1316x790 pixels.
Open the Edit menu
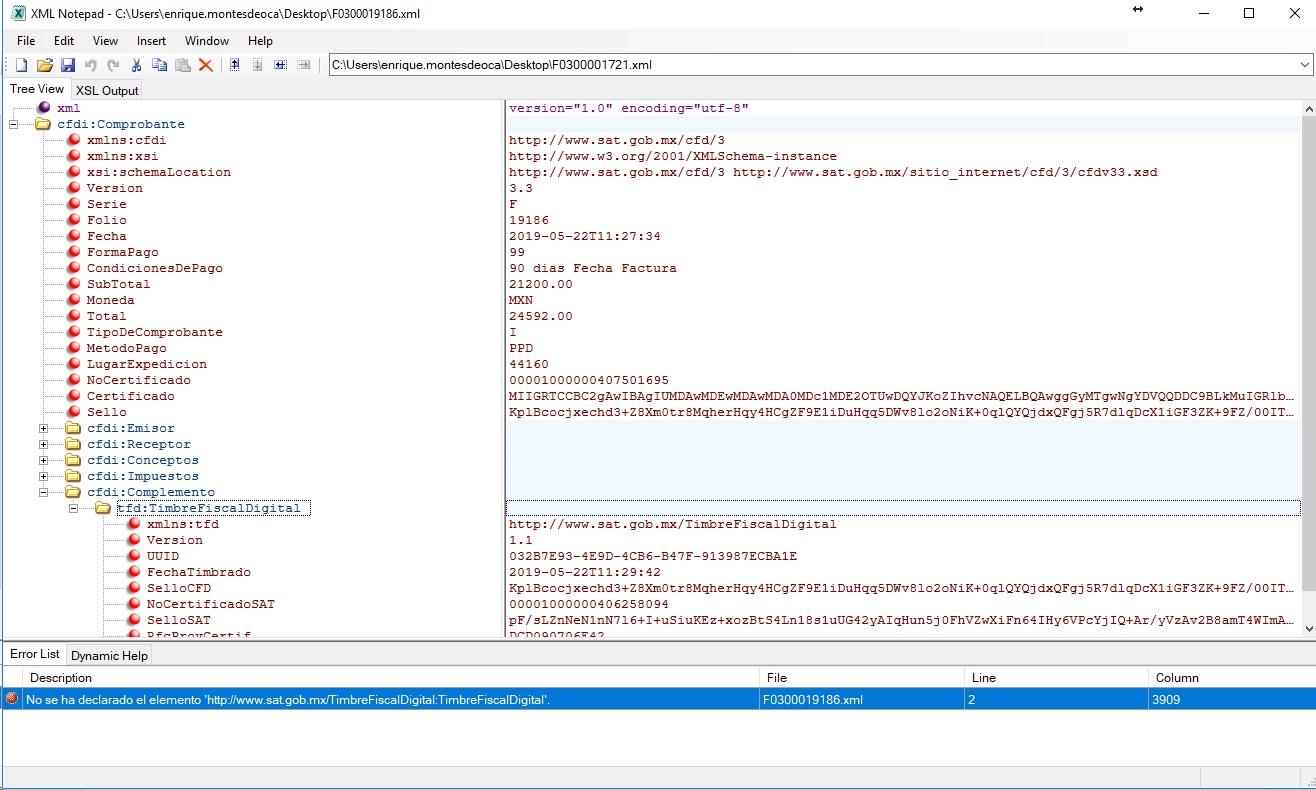[64, 41]
